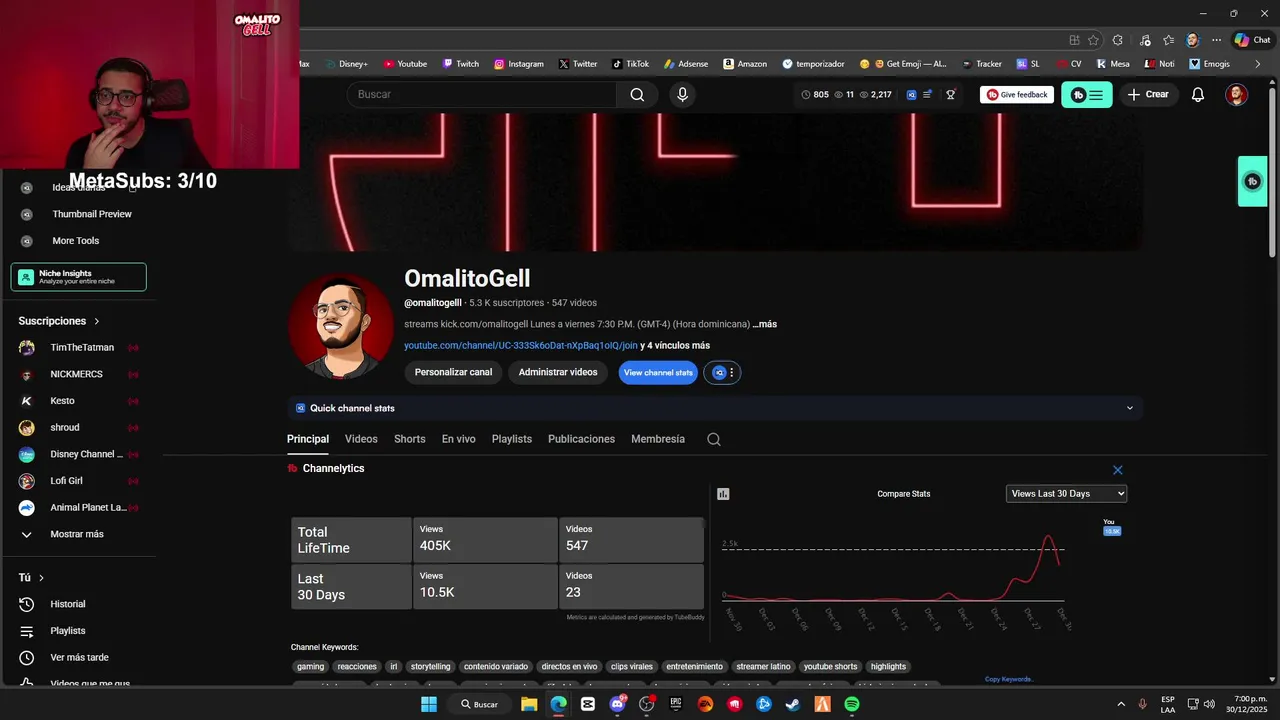
Task: Select the Principal tab
Action: (308, 439)
